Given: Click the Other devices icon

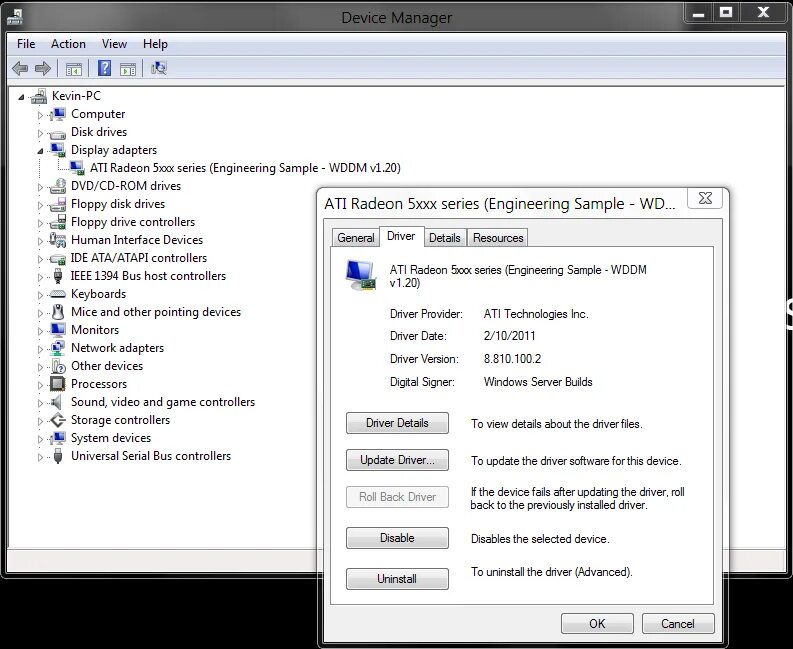Looking at the screenshot, I should click(58, 366).
